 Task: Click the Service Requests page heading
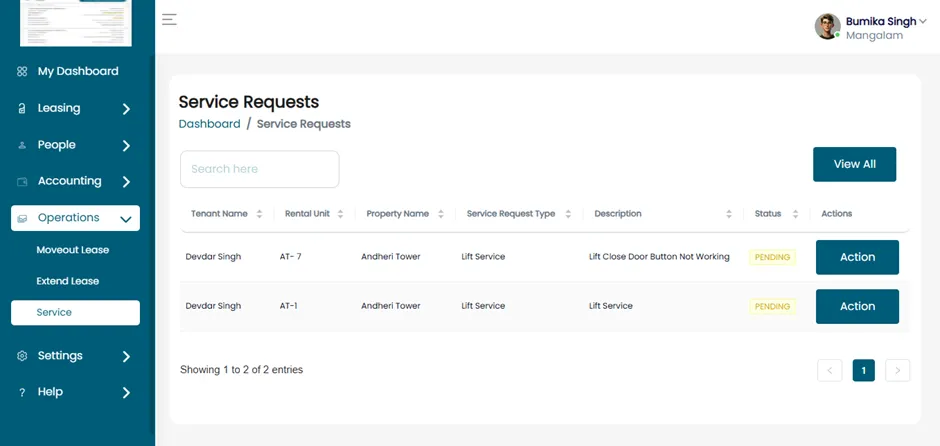coord(249,102)
